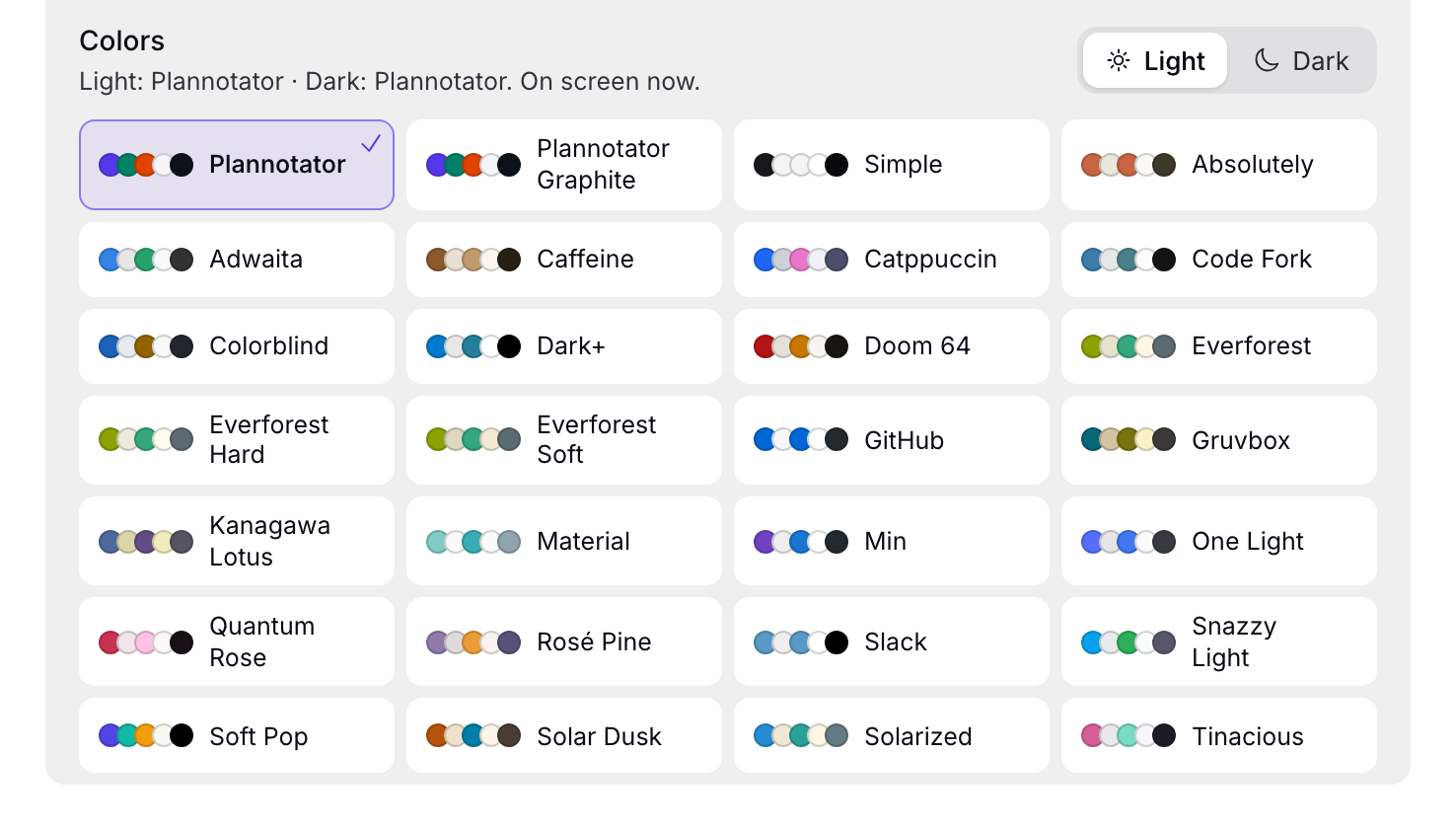Select the Gruvbox theme
The width and height of the screenshot is (1456, 831).
pyautogui.click(x=1219, y=440)
